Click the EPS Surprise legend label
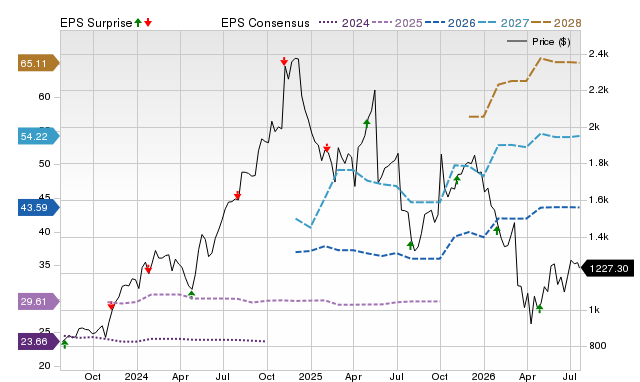 coord(96,23)
